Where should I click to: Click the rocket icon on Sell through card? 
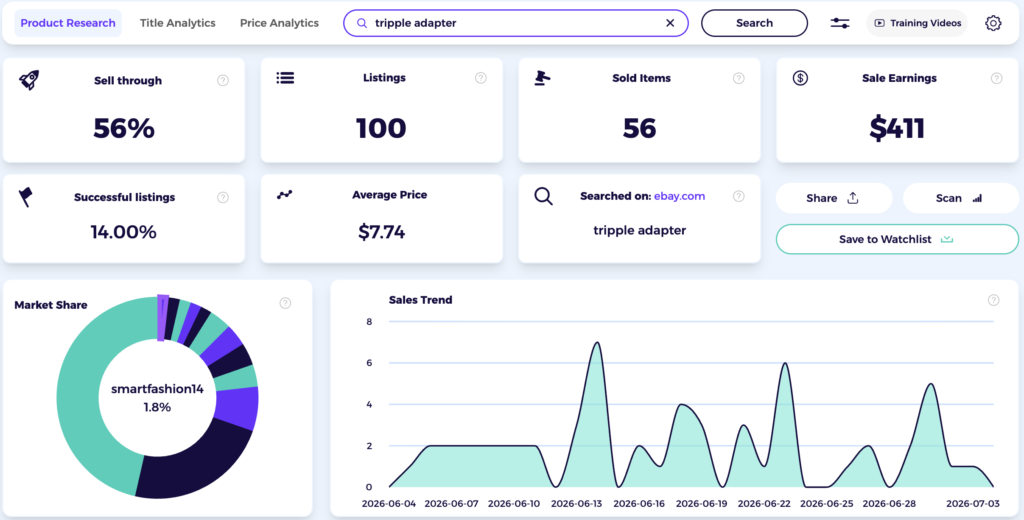click(29, 80)
